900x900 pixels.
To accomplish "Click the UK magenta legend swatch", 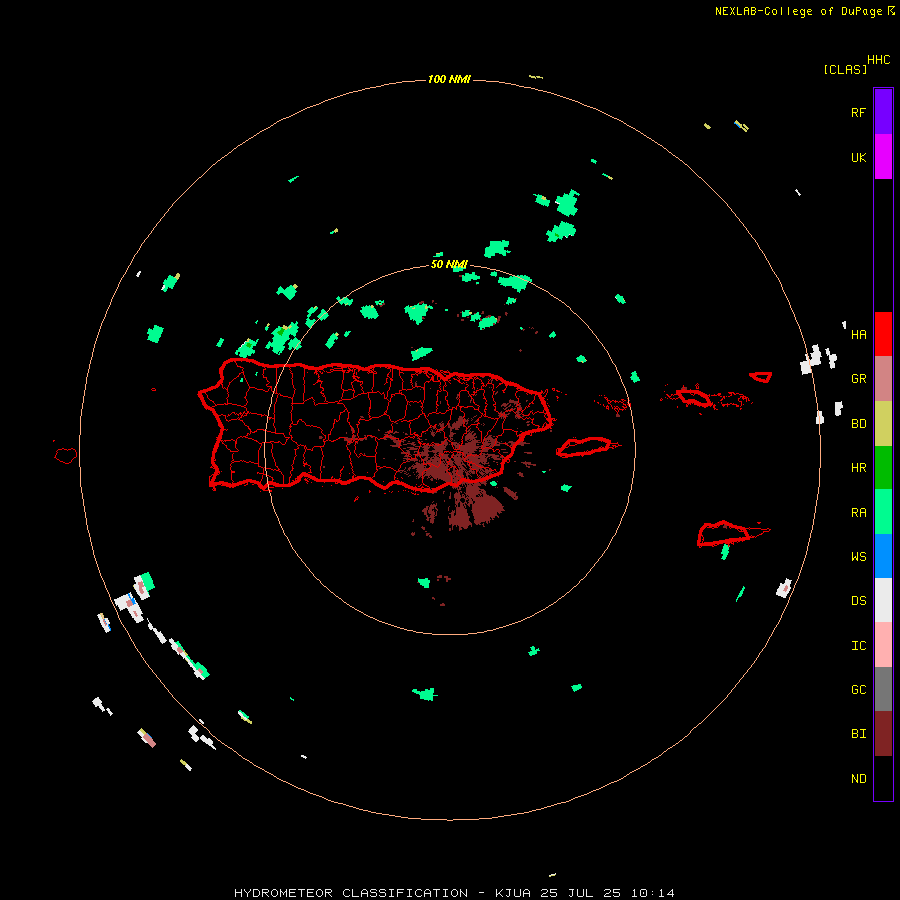I will pyautogui.click(x=883, y=157).
